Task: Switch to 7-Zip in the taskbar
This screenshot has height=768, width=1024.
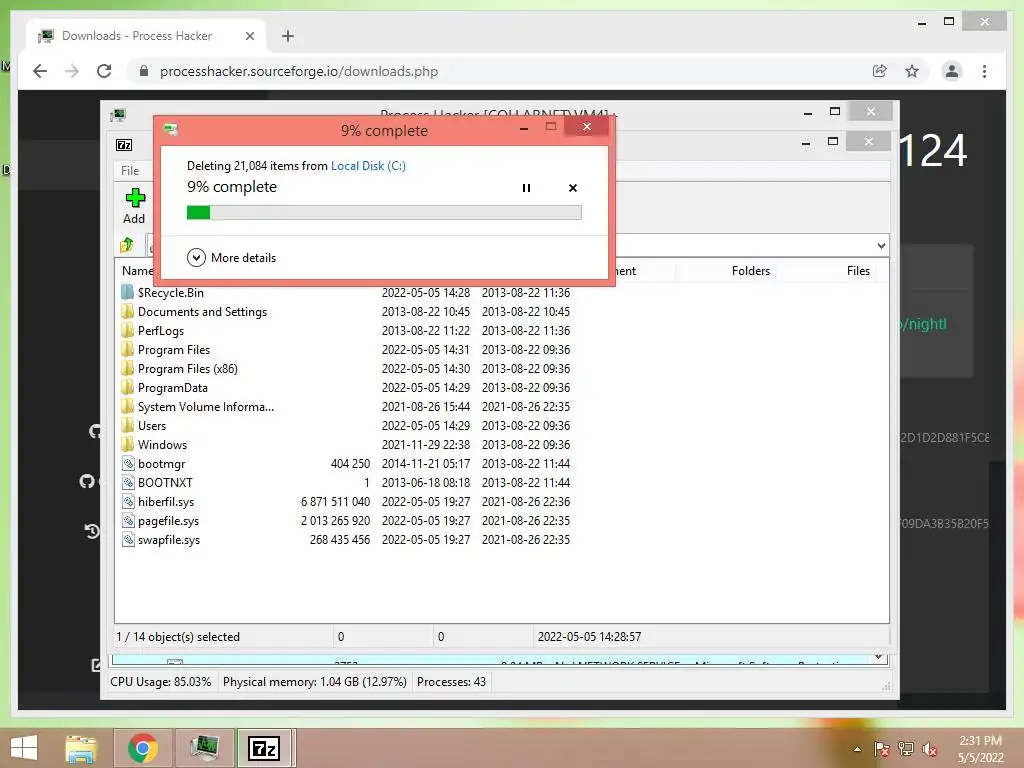Action: pos(265,748)
